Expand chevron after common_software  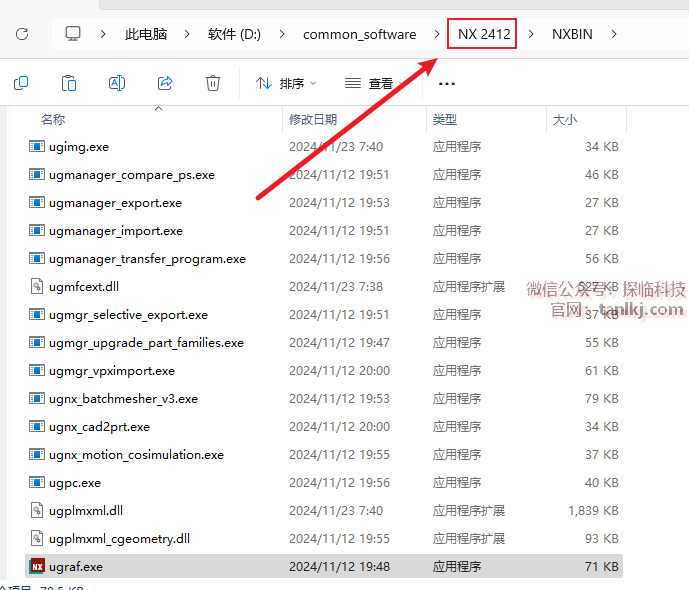[x=437, y=34]
